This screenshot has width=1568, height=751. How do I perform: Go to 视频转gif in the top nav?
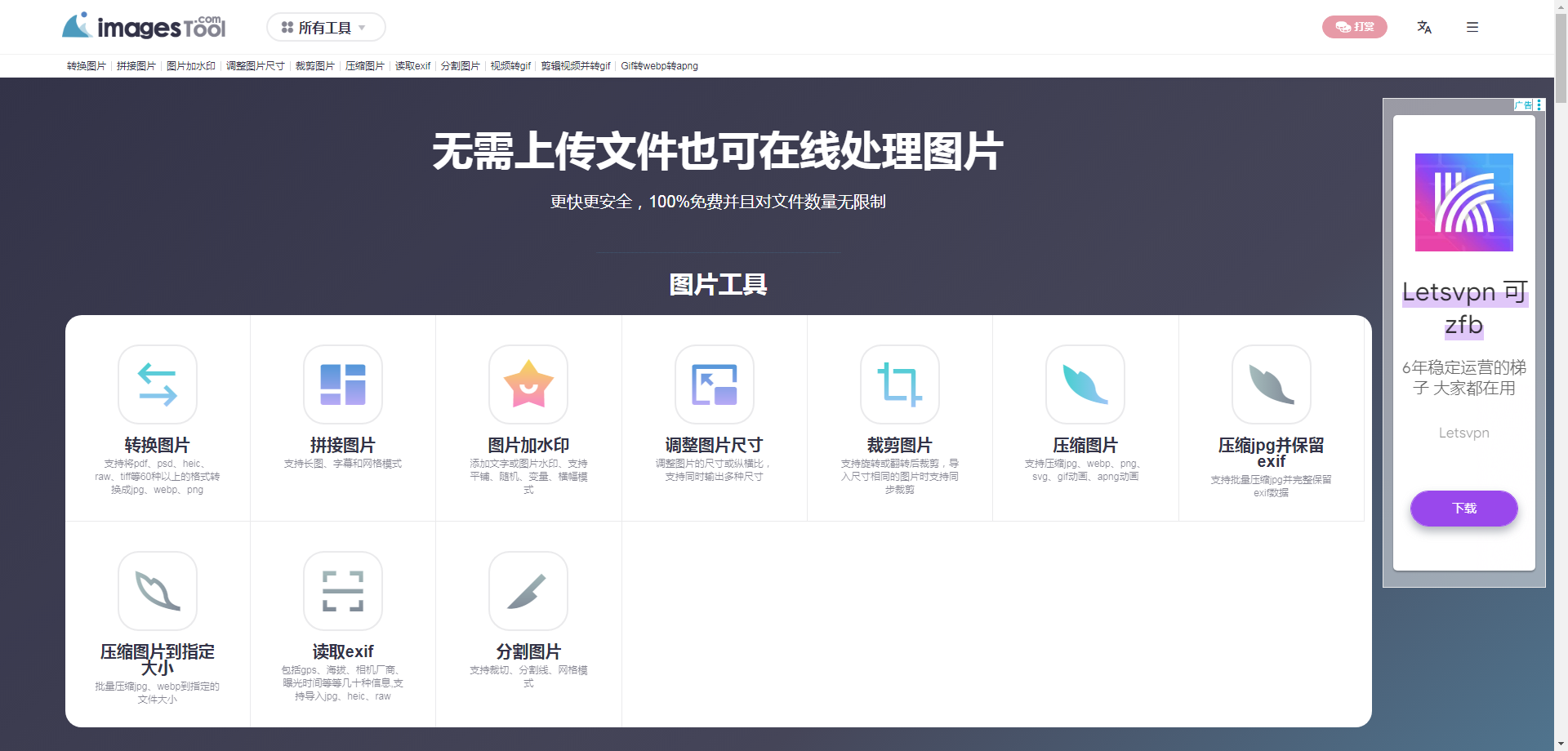(510, 66)
